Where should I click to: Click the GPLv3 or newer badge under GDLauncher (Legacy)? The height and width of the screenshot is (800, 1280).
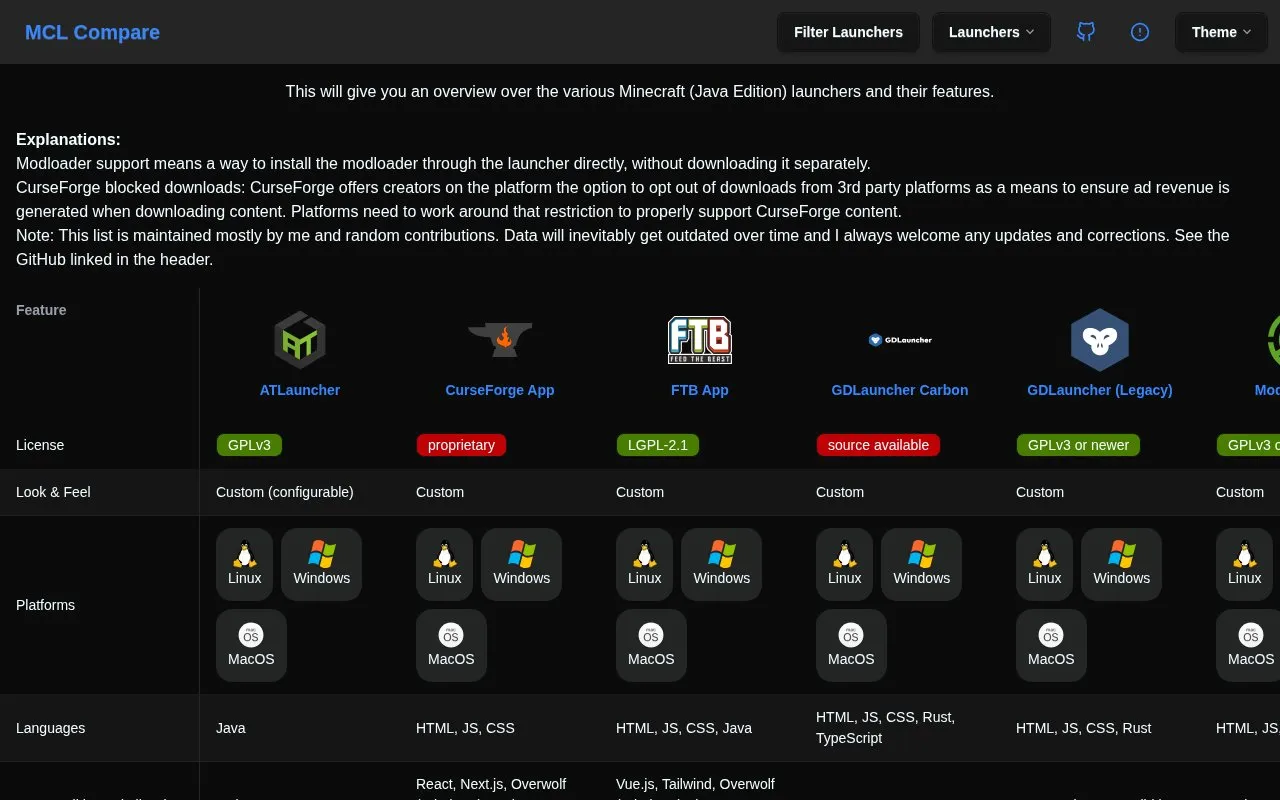[x=1078, y=445]
